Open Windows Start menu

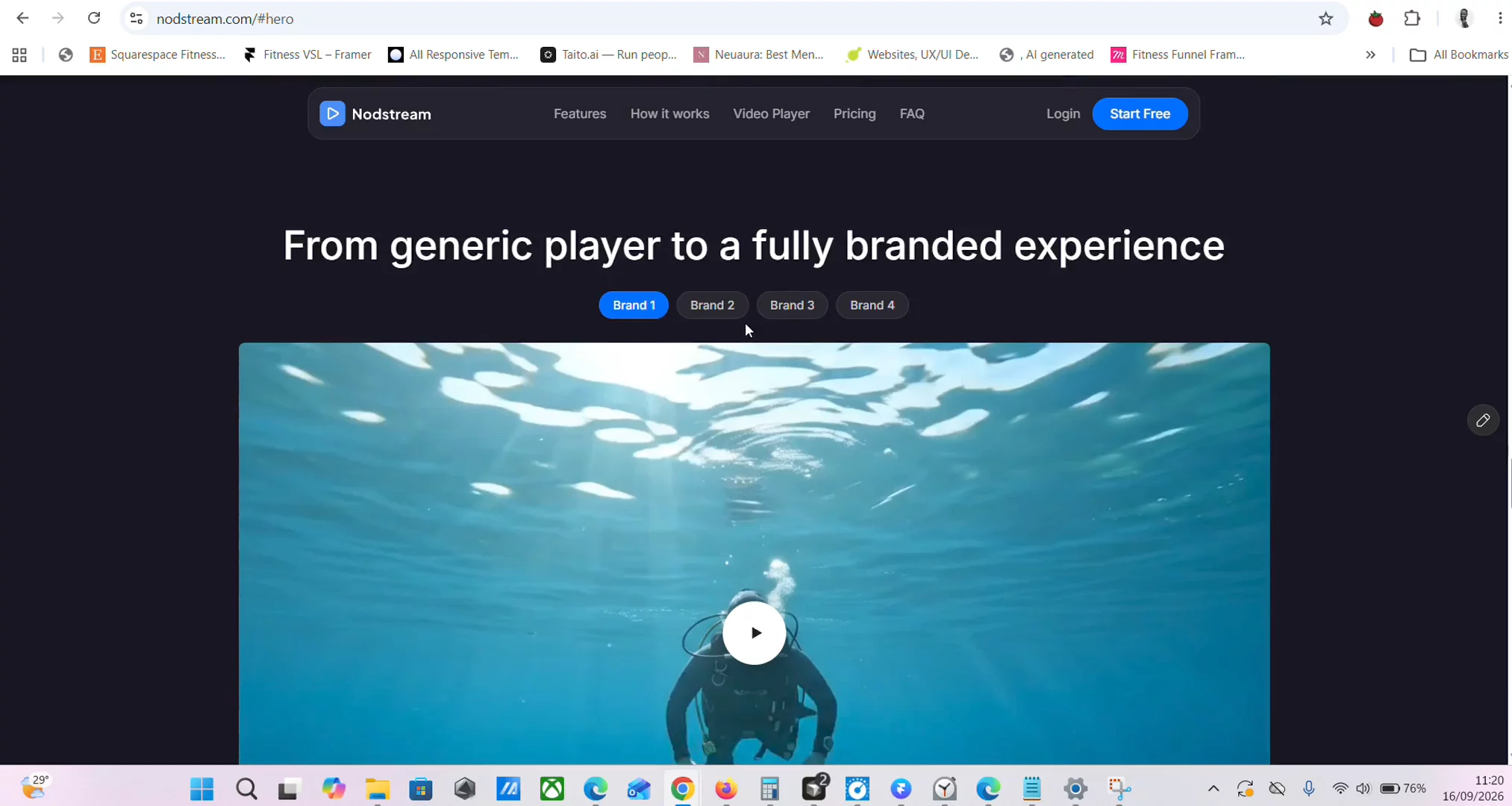coord(202,789)
